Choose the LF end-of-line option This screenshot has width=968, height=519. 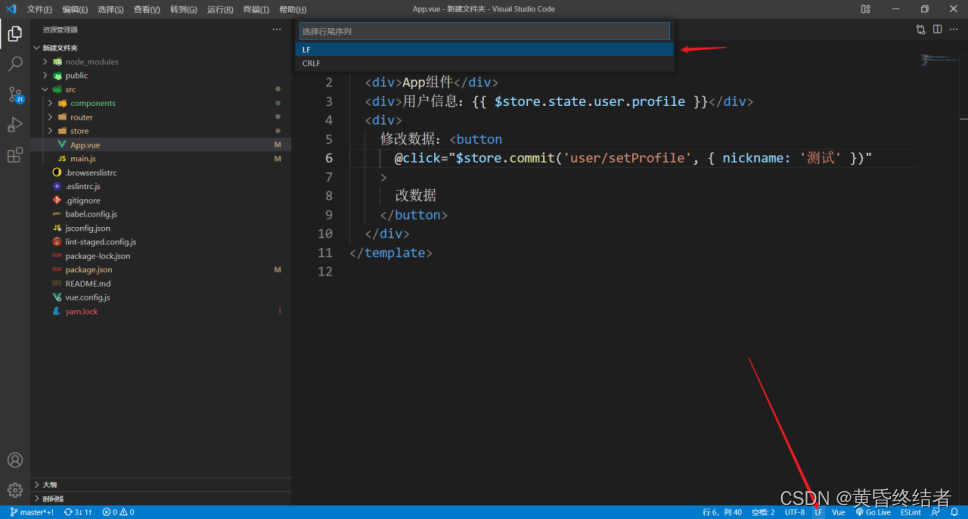[x=485, y=49]
